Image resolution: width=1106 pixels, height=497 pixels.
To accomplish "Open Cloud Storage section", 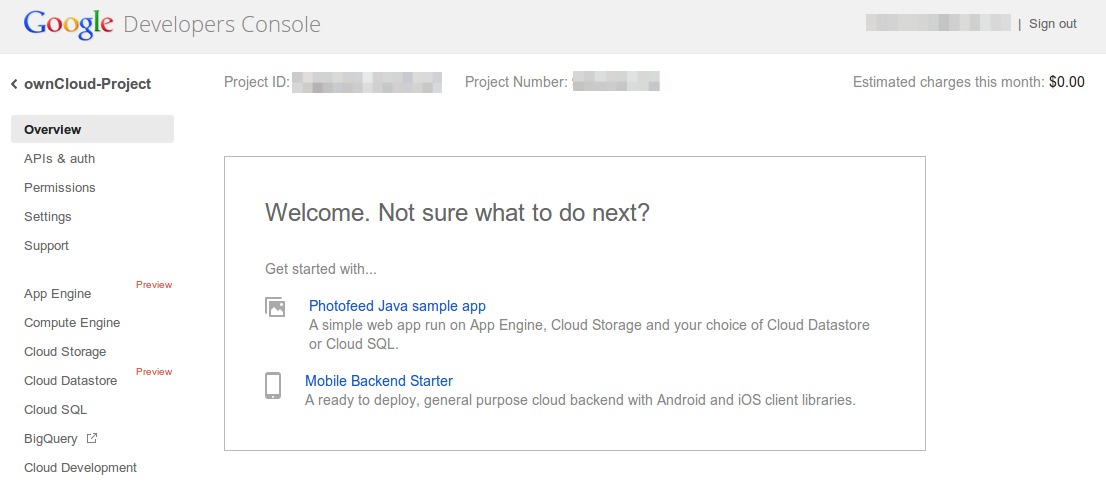I will [x=65, y=352].
